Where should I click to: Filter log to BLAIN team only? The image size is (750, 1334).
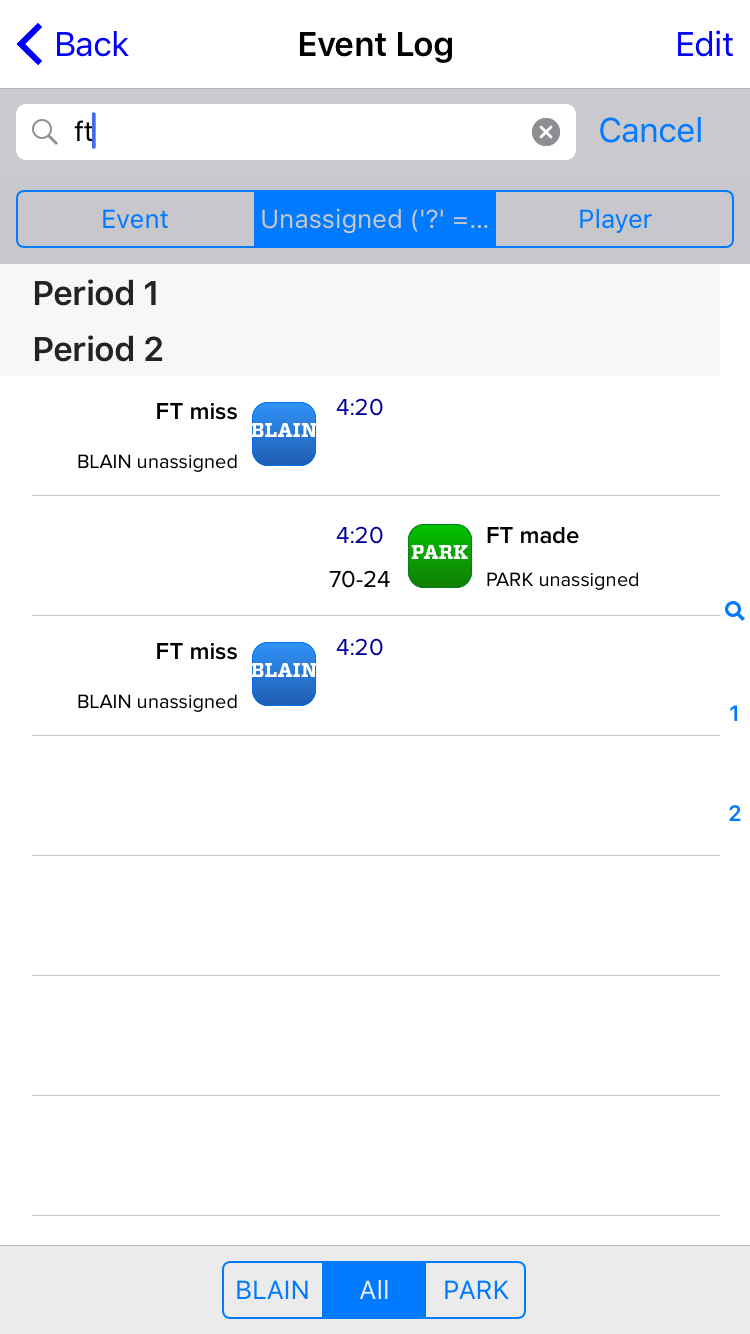click(273, 1290)
